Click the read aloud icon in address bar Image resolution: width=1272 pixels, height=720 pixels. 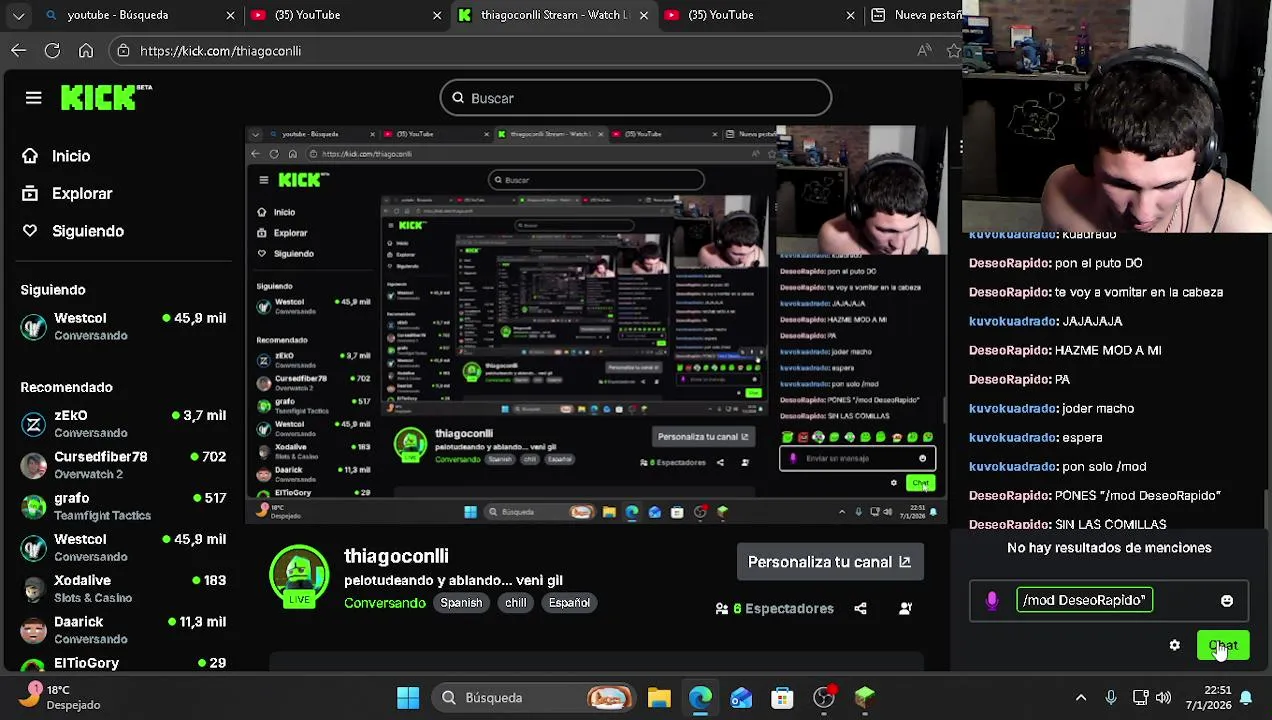(924, 51)
